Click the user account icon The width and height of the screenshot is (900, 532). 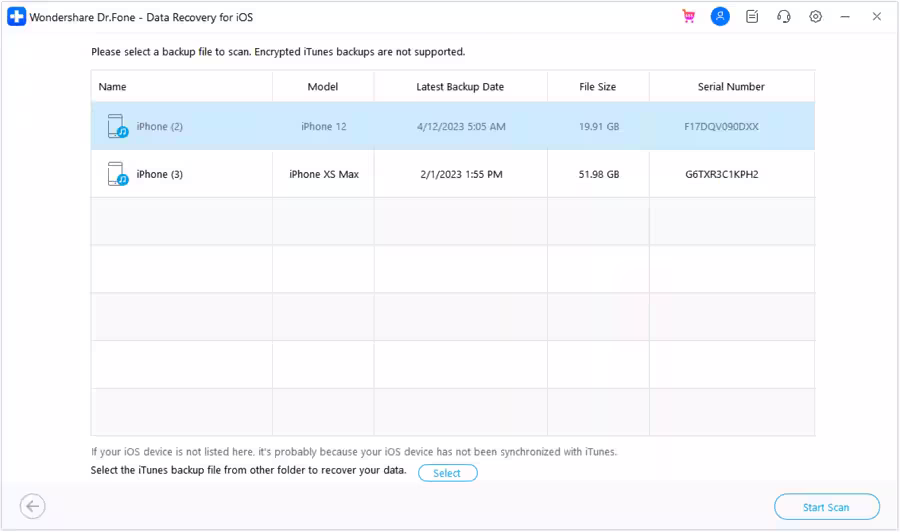(x=720, y=17)
